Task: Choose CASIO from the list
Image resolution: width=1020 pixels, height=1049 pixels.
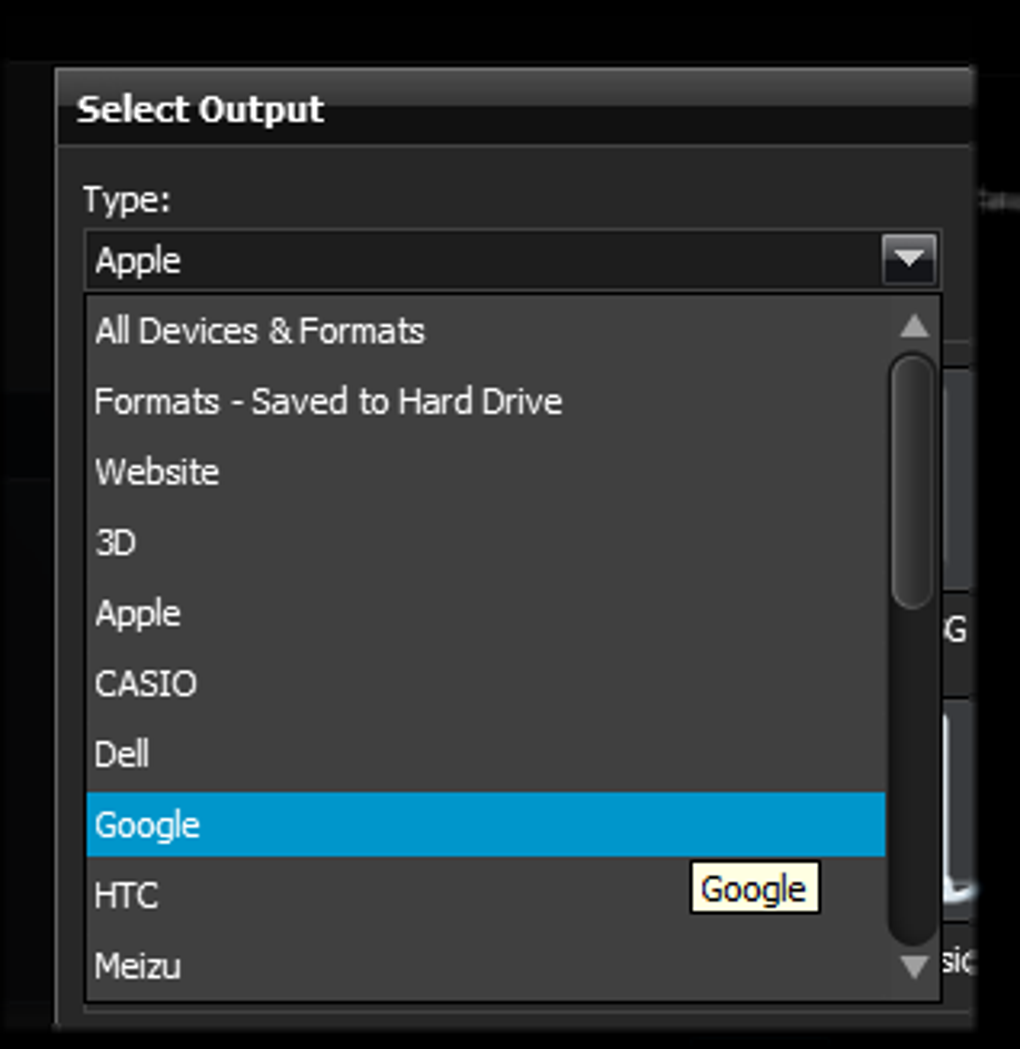Action: [x=486, y=684]
